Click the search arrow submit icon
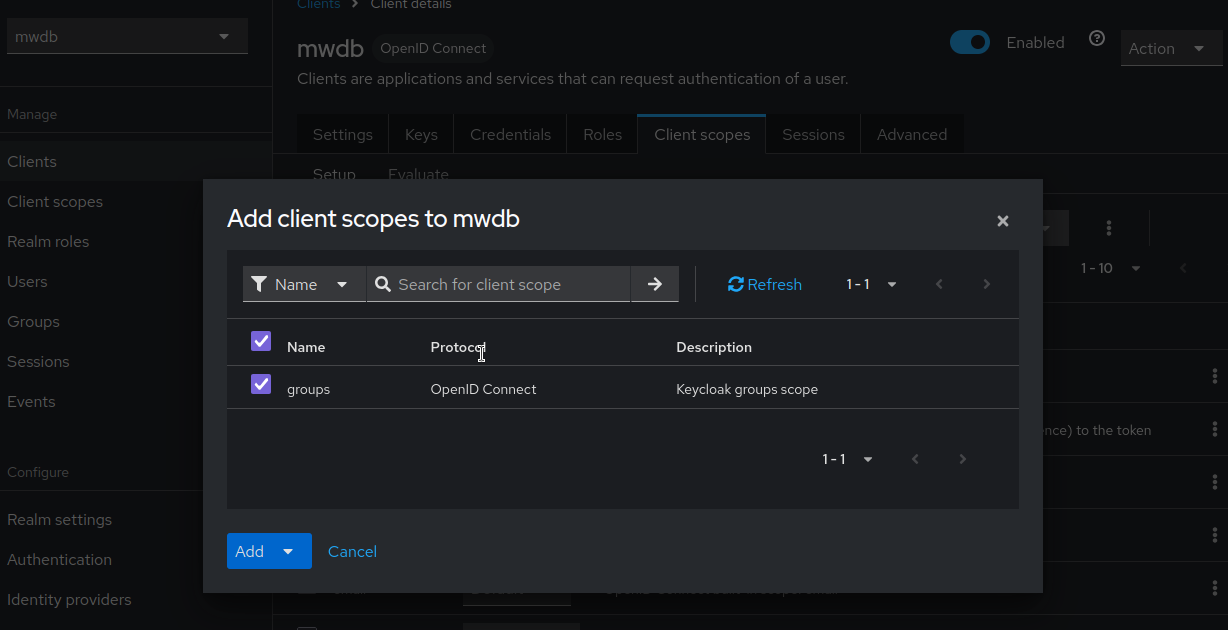The height and width of the screenshot is (630, 1228). [655, 284]
